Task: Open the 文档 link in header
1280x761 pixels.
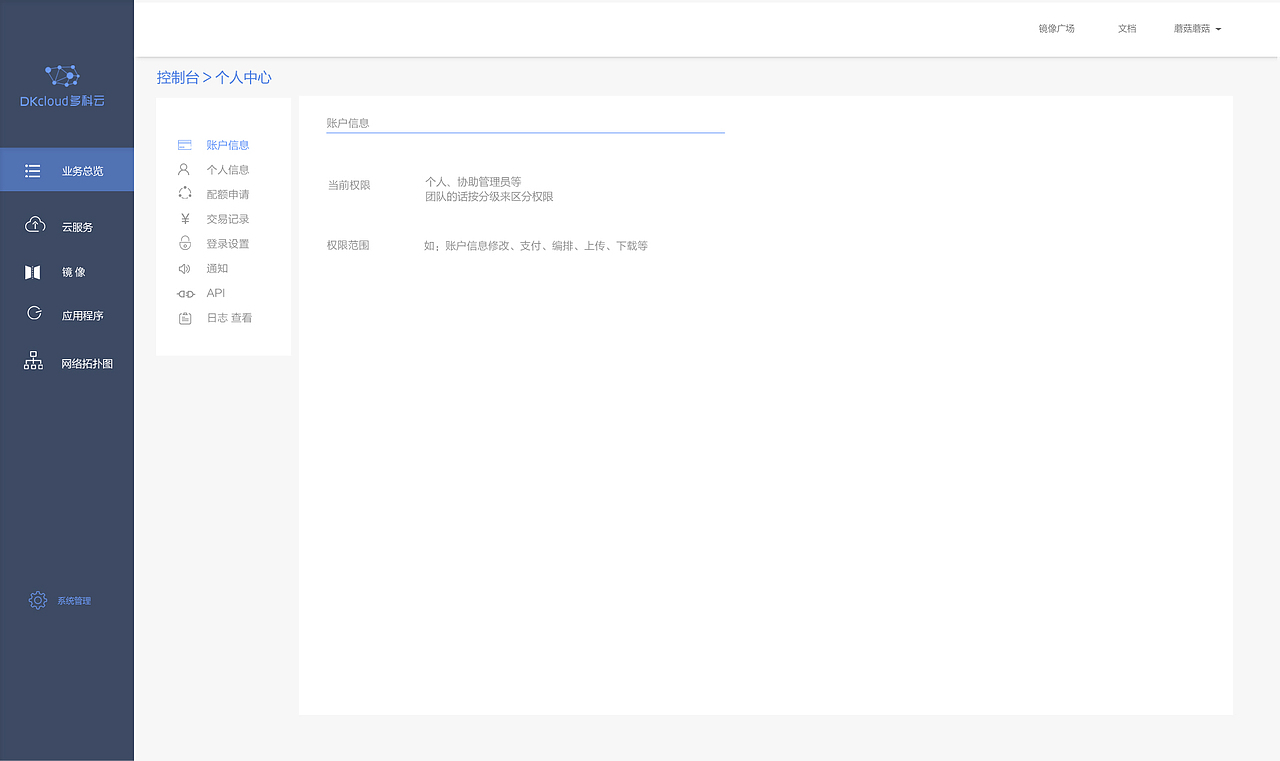Action: [x=1127, y=29]
